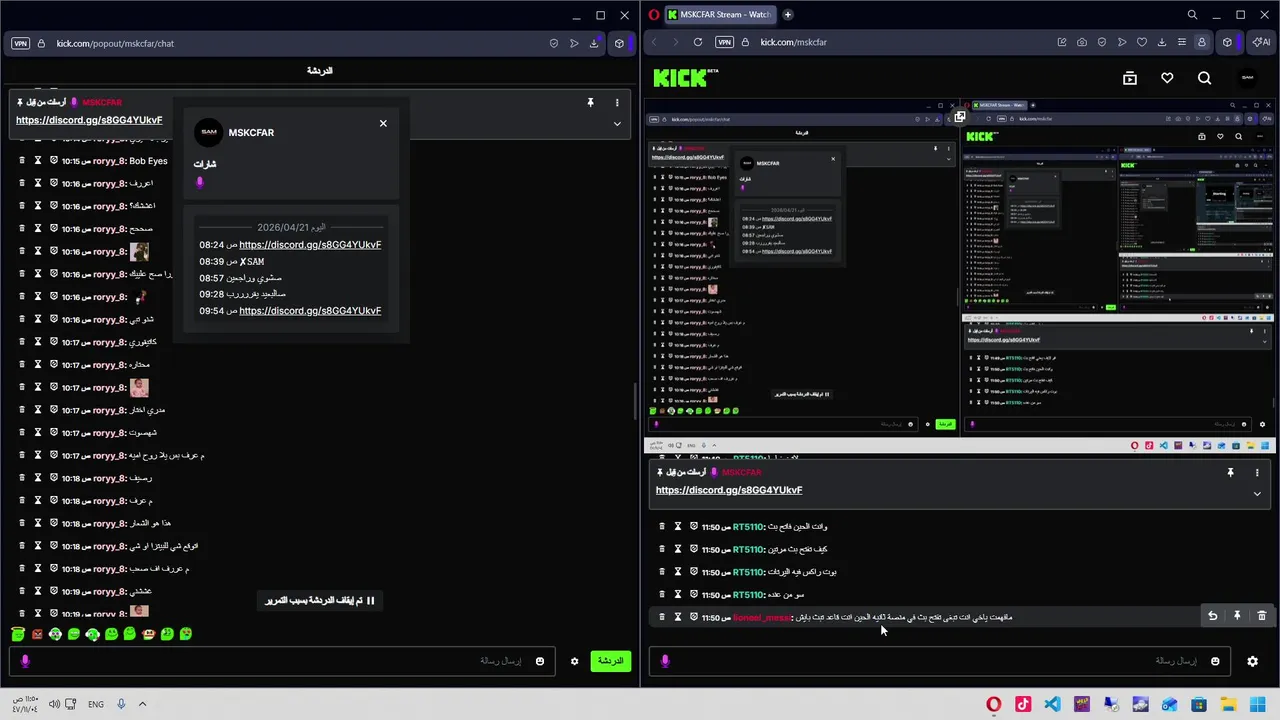Viewport: 1280px width, 720px height.
Task: Open emoji picker in popout chat input
Action: tap(540, 661)
